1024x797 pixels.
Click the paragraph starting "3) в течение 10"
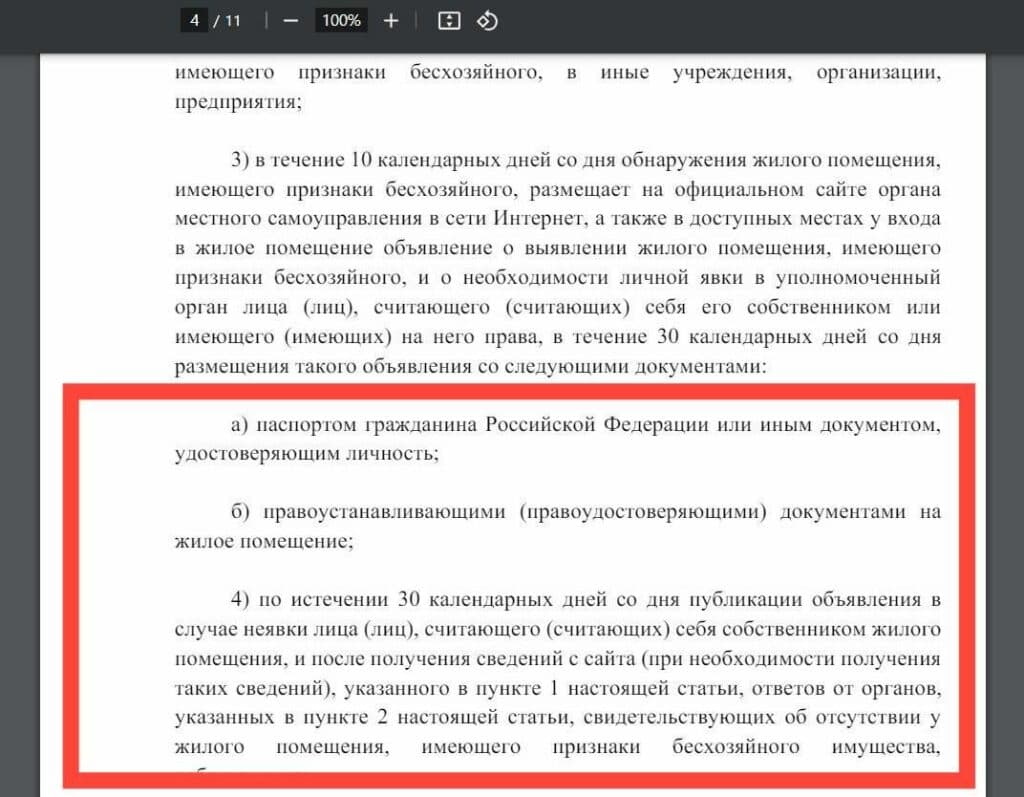(555, 161)
